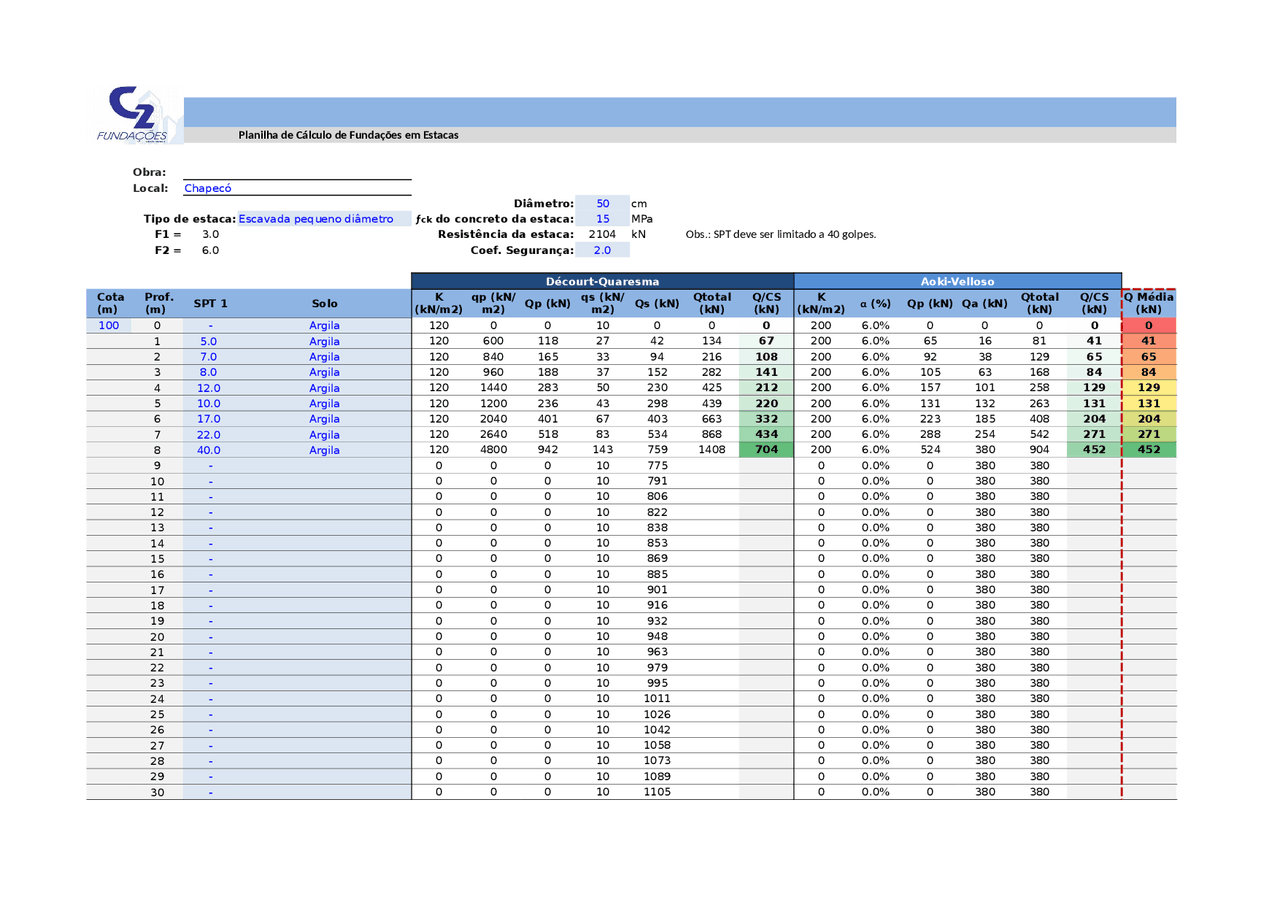Select the Diâmetro value 50
This screenshot has height=905, width=1280.
click(603, 203)
